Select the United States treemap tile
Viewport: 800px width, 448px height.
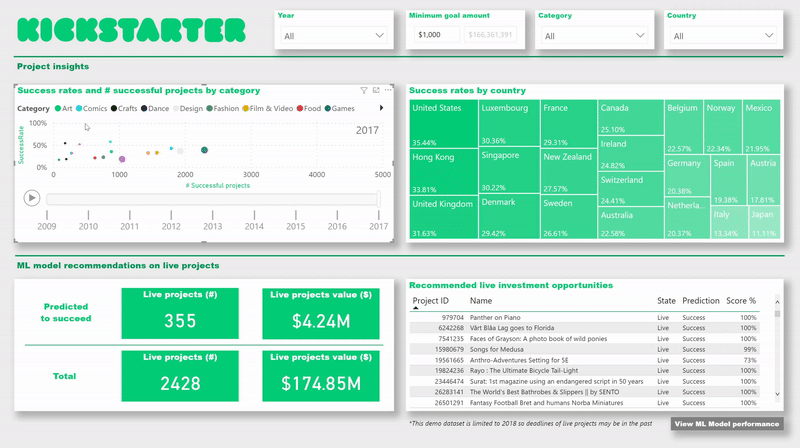[443, 124]
